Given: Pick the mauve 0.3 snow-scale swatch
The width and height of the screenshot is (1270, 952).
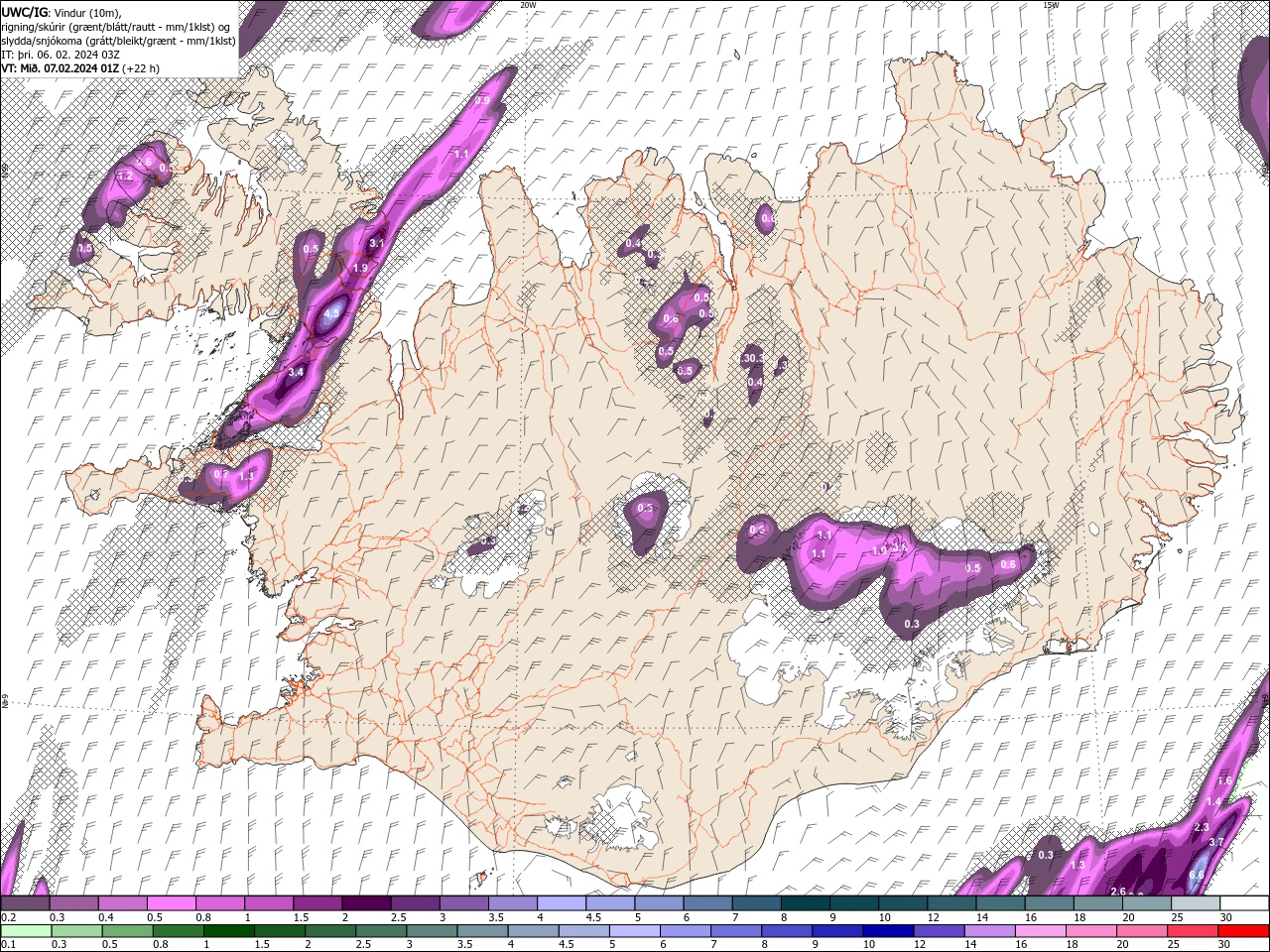Looking at the screenshot, I should click(74, 903).
